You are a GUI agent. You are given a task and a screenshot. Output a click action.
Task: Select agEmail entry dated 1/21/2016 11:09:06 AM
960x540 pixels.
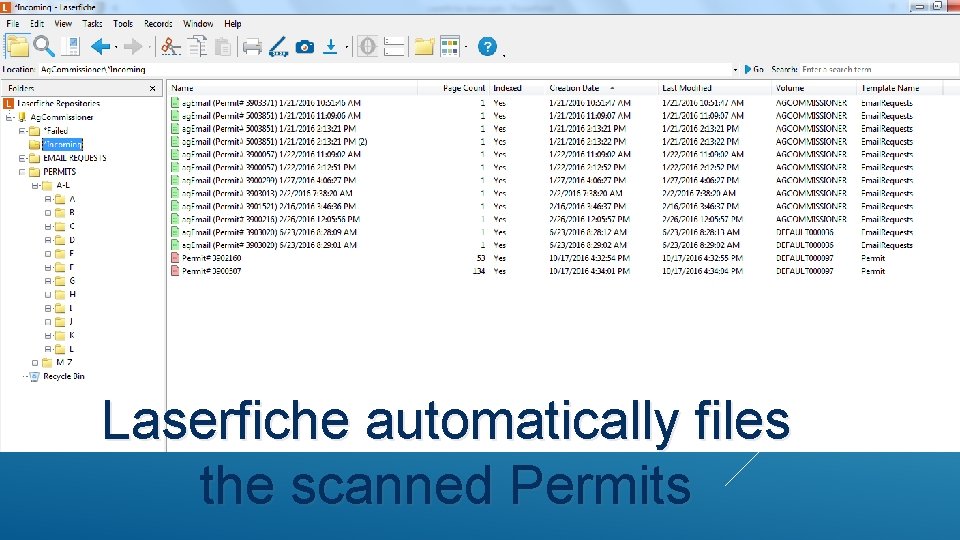271,116
